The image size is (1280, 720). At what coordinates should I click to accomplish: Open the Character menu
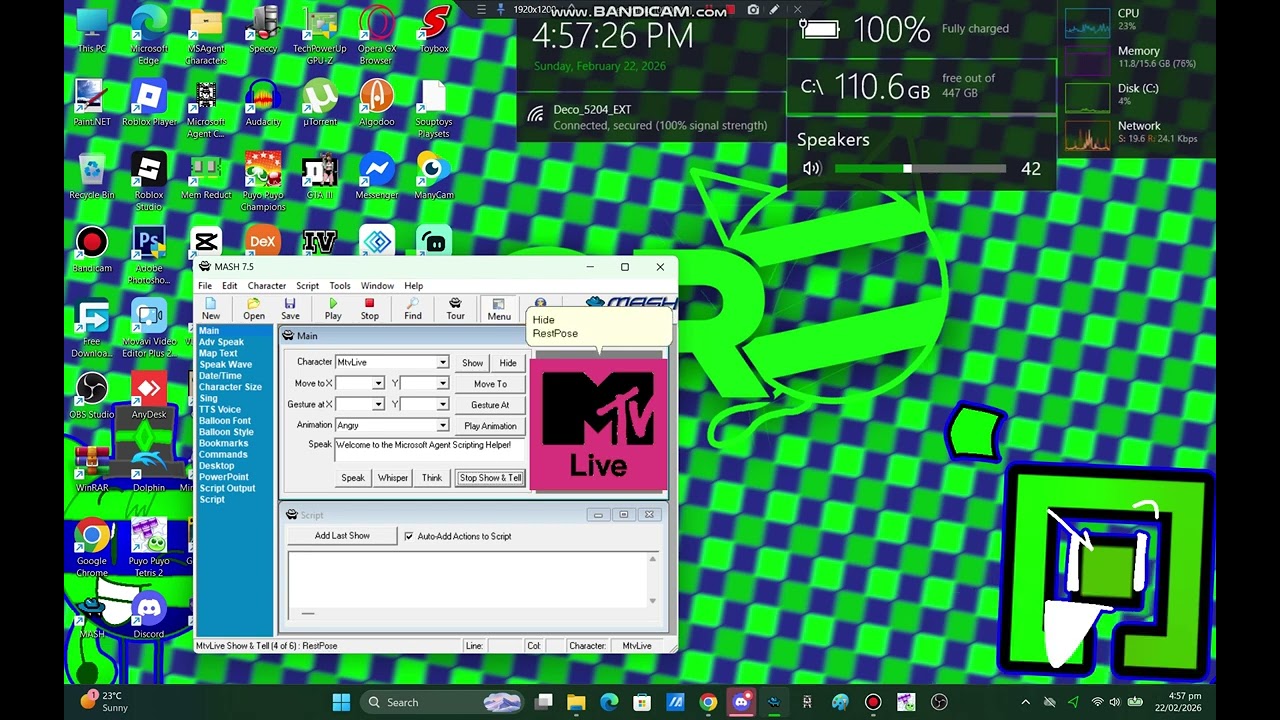click(x=267, y=286)
